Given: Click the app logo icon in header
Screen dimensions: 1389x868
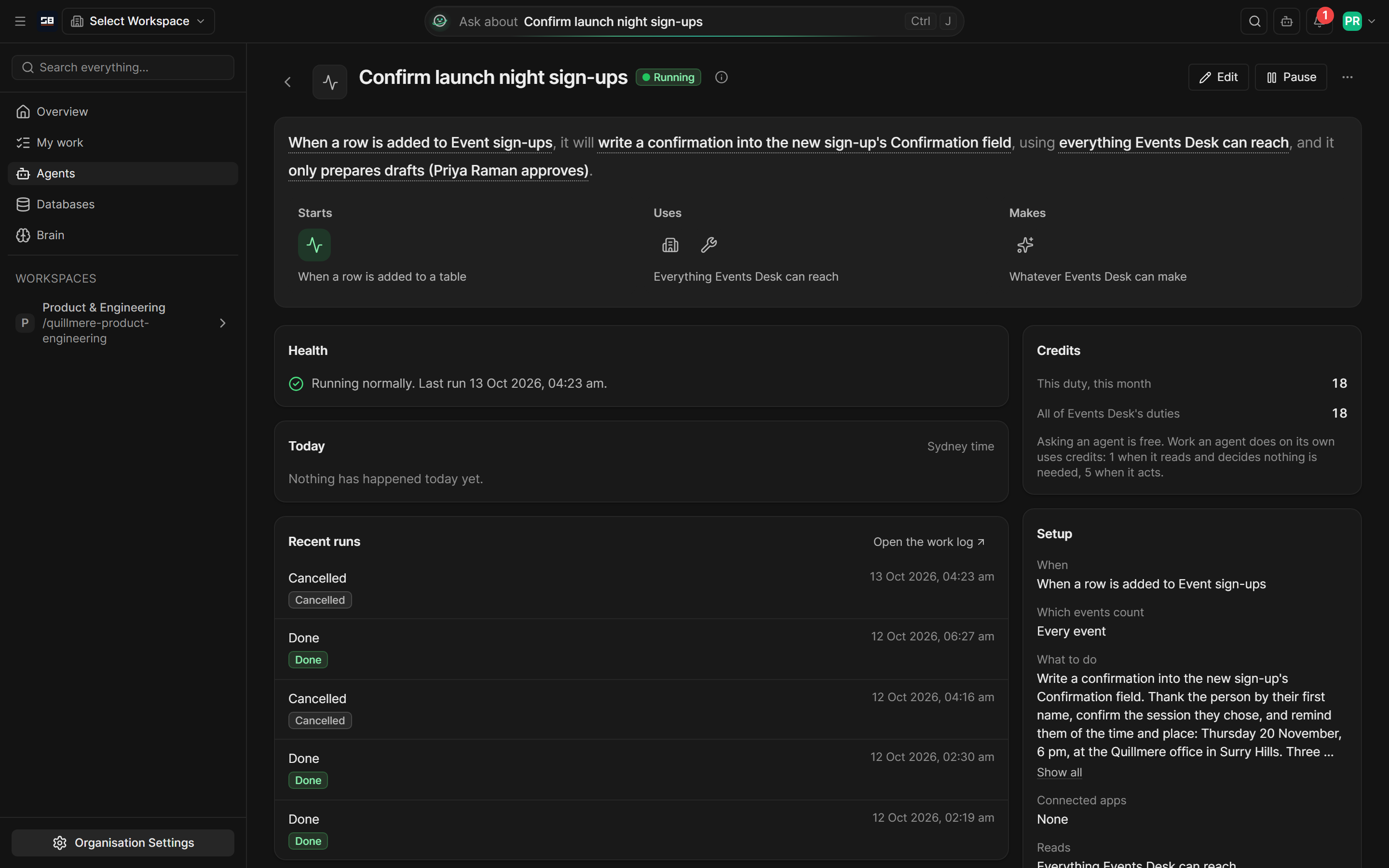Looking at the screenshot, I should tap(47, 21).
